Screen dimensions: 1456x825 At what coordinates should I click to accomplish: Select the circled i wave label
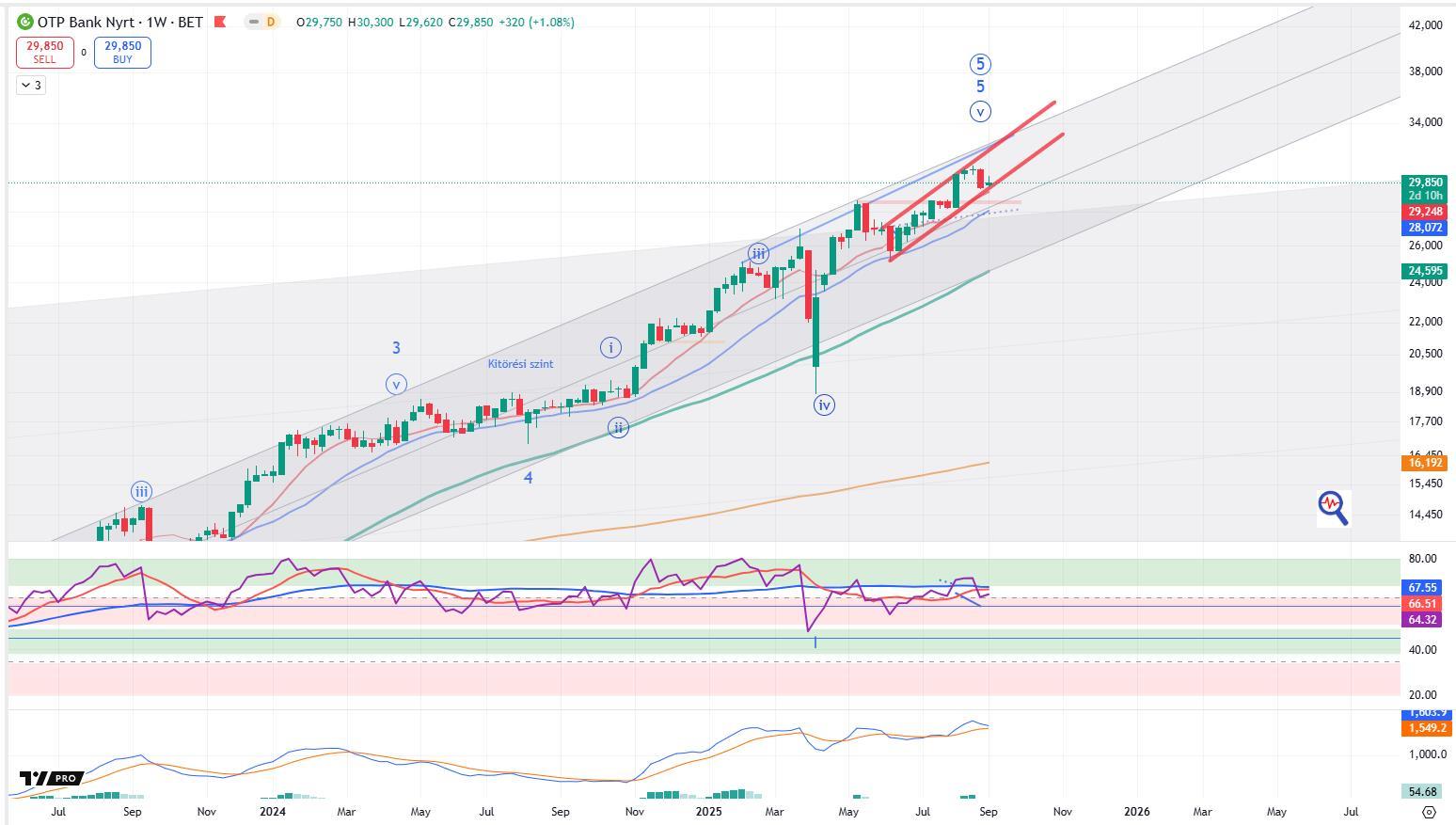pyautogui.click(x=610, y=348)
